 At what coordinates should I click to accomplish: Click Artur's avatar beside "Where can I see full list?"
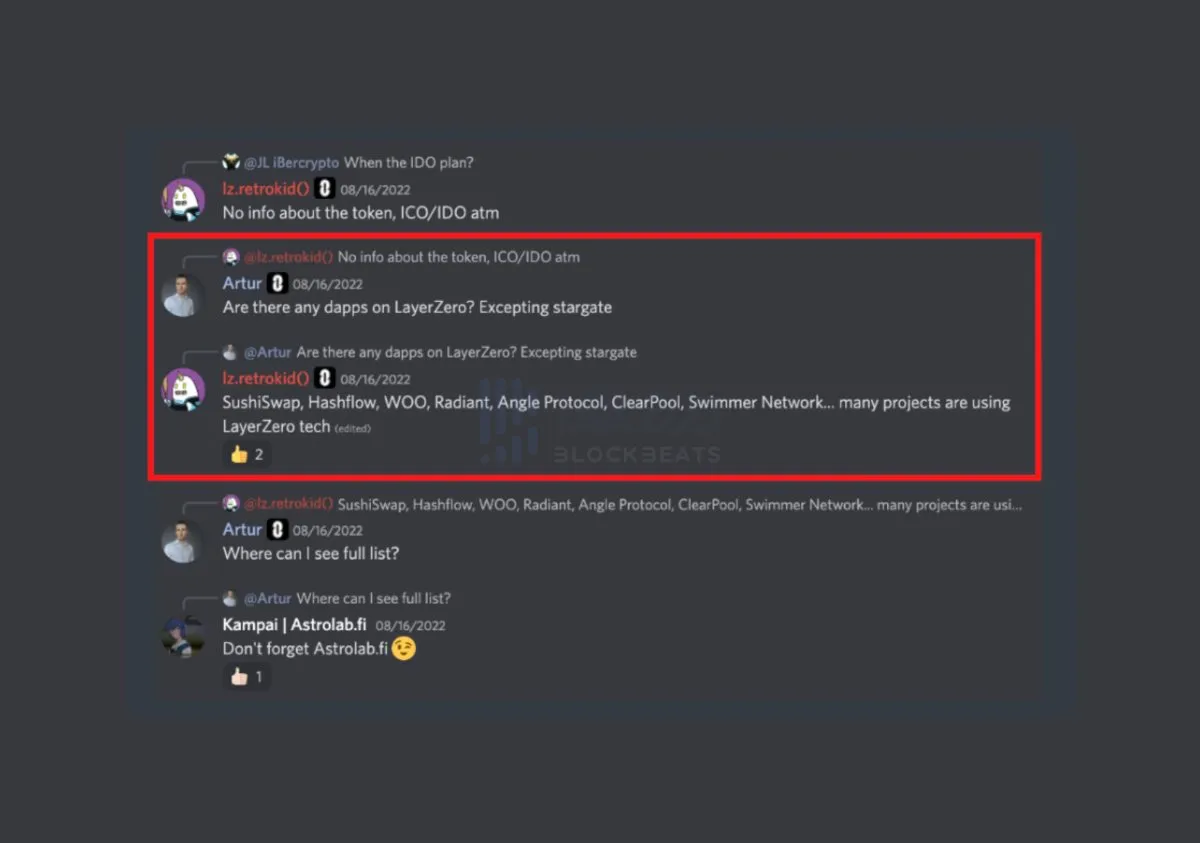pyautogui.click(x=184, y=541)
